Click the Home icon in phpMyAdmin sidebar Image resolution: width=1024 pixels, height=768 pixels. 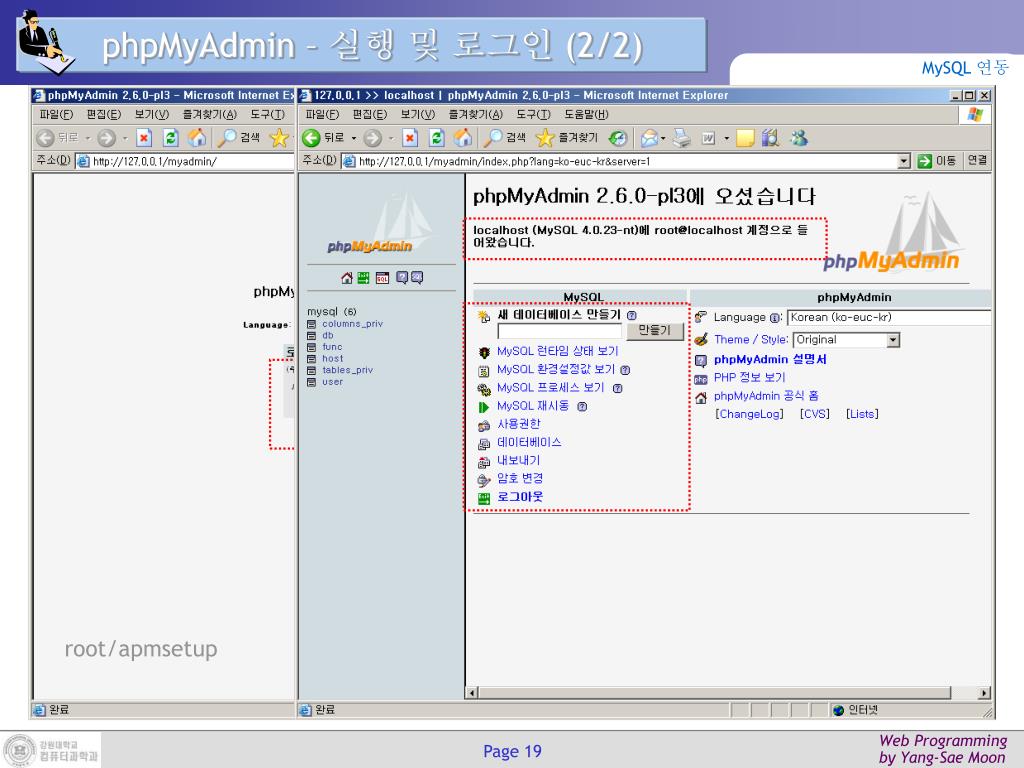pyautogui.click(x=347, y=278)
